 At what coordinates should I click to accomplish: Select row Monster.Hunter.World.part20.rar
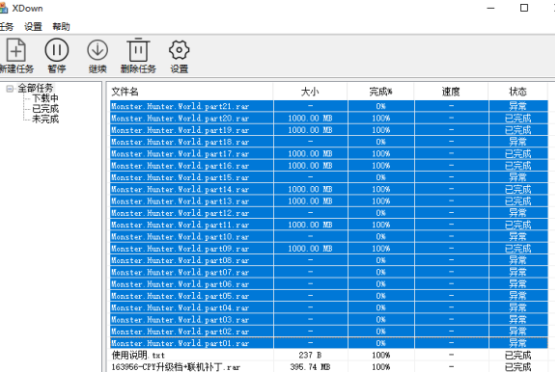329,118
